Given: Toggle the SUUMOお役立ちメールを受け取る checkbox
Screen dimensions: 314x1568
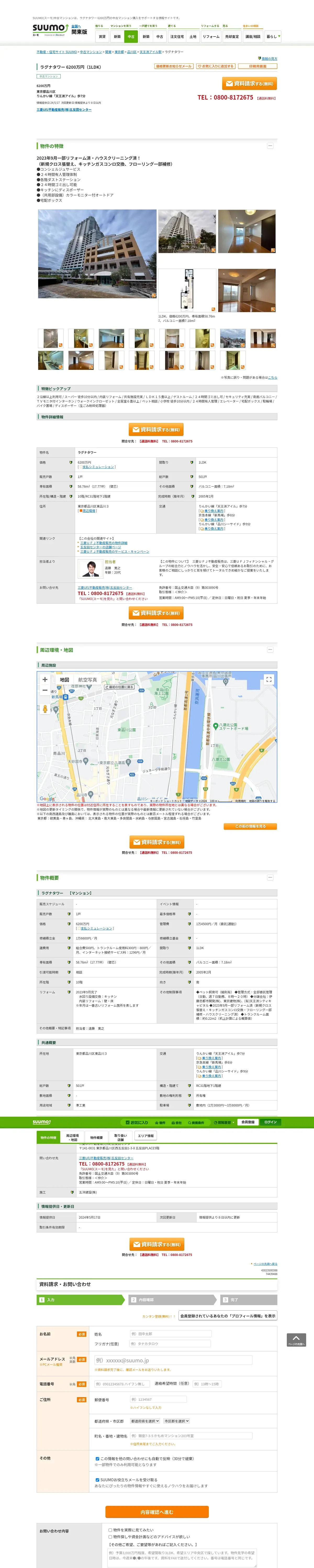Looking at the screenshot, I should tap(98, 1480).
